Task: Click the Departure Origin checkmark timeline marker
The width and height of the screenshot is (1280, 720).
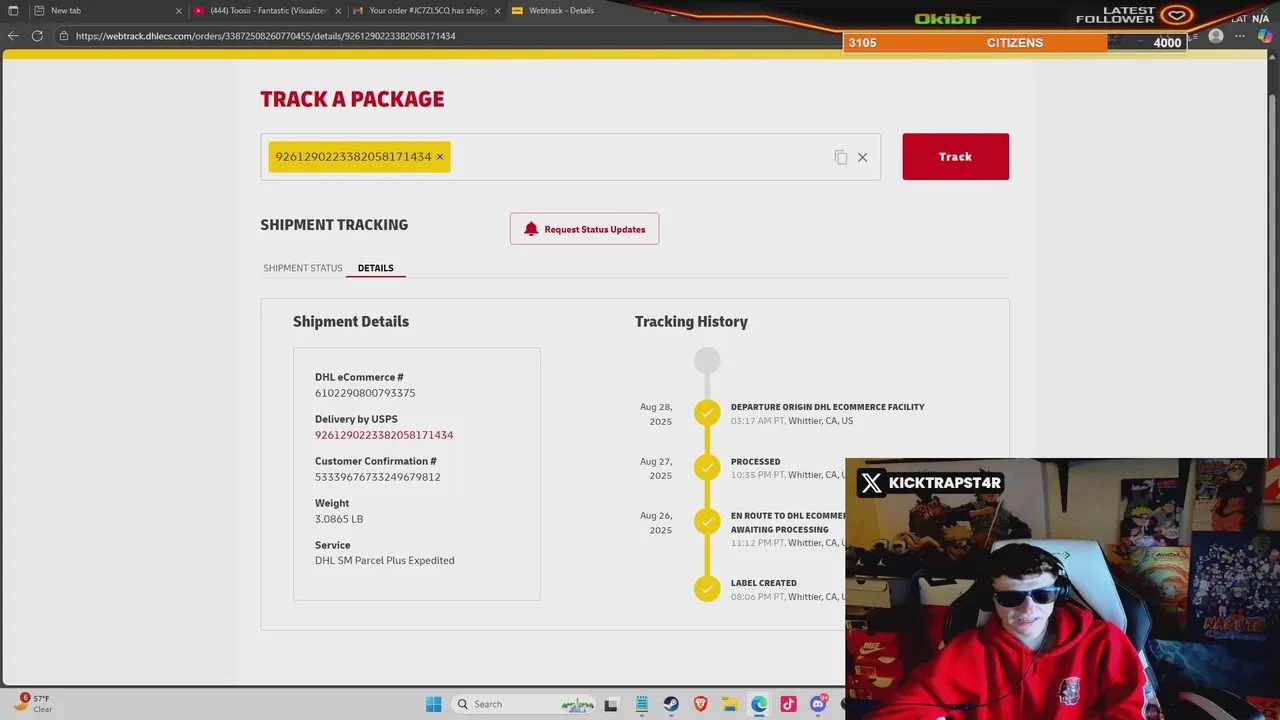Action: 707,413
